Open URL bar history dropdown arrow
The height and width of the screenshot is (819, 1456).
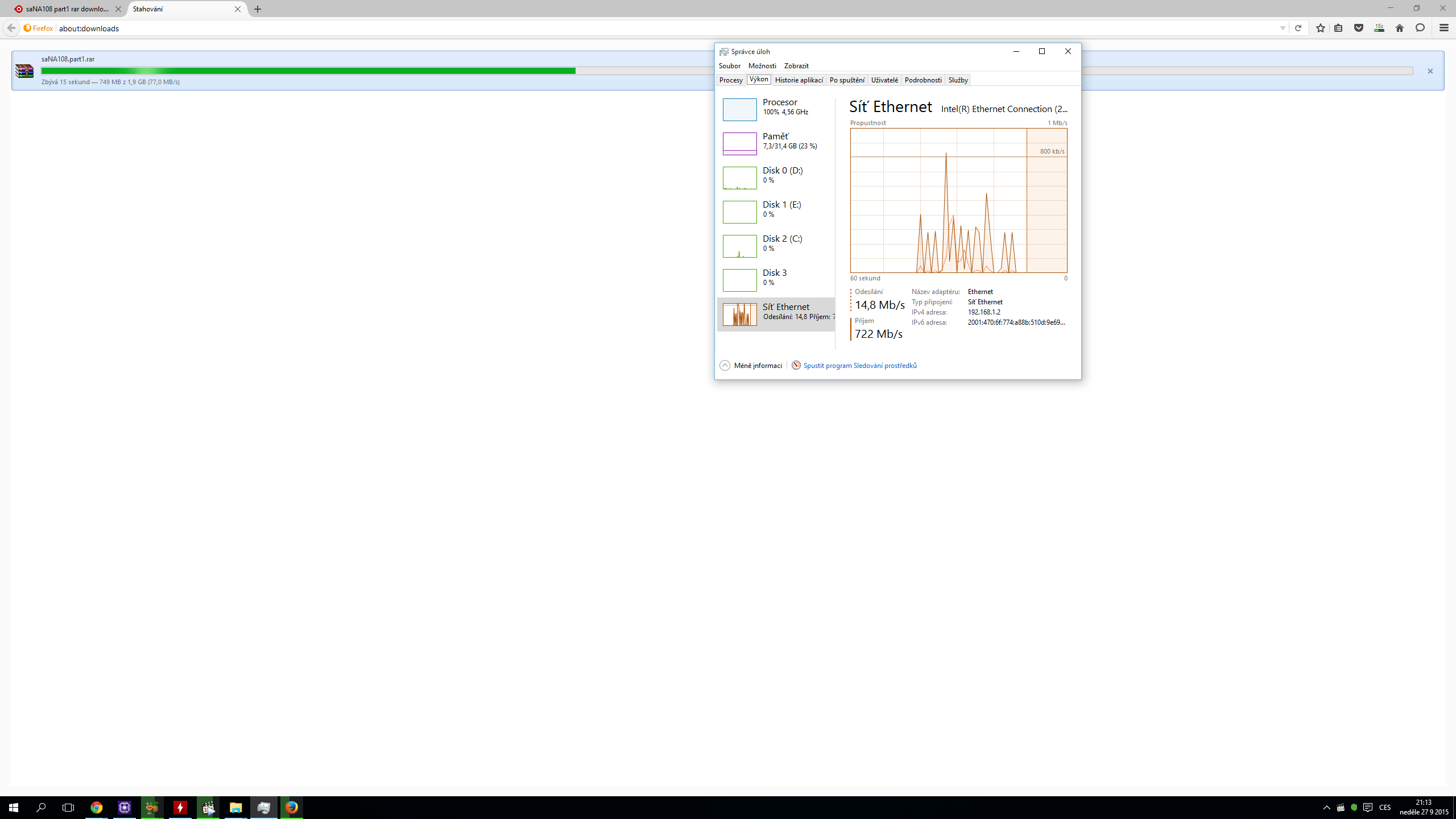pyautogui.click(x=1283, y=28)
